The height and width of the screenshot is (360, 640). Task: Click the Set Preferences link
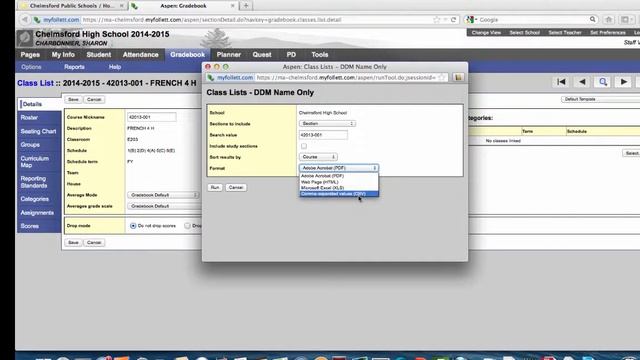[608, 33]
